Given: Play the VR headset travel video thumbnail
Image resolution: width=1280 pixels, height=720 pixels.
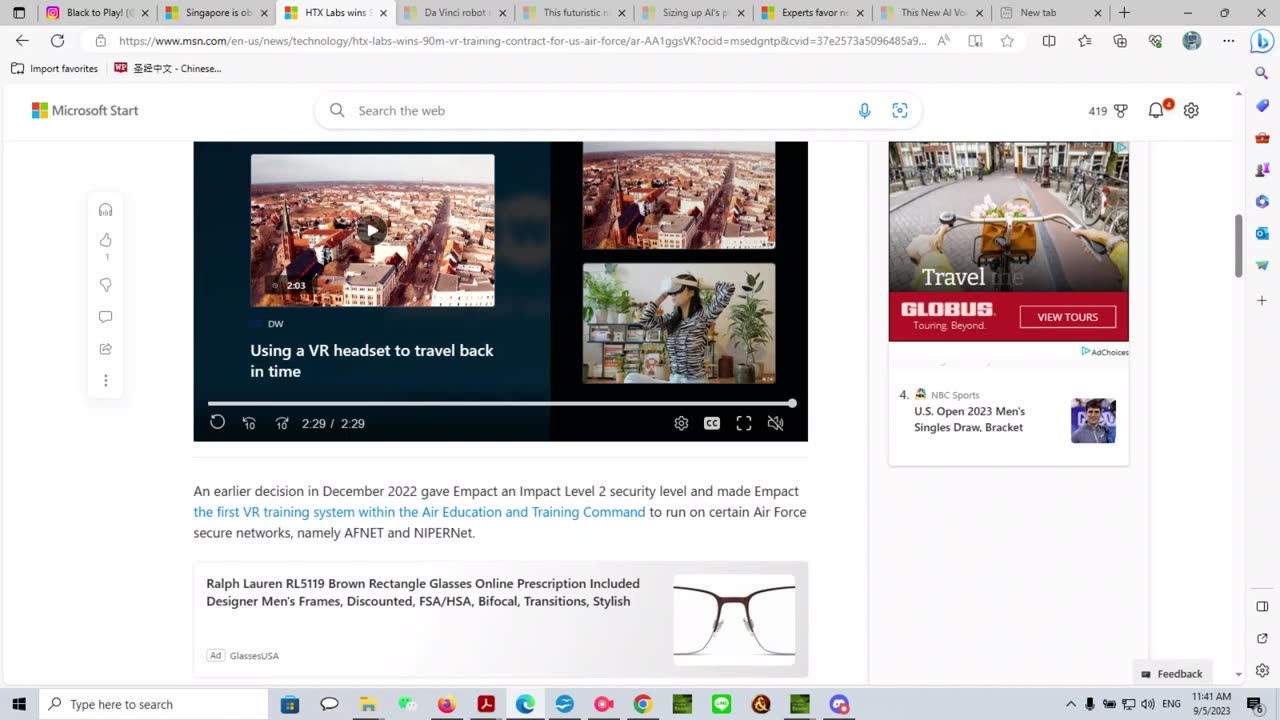Looking at the screenshot, I should point(372,230).
